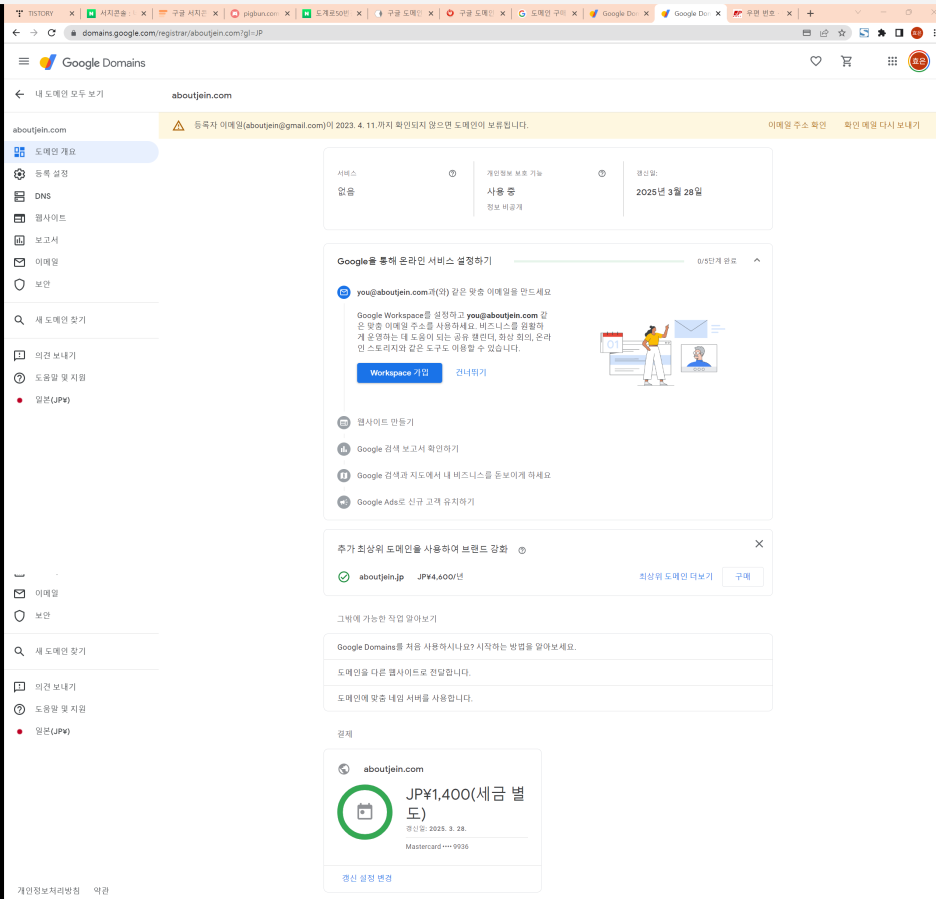
Task: Open 보안 in the upper sidebar
Action: 81,284
